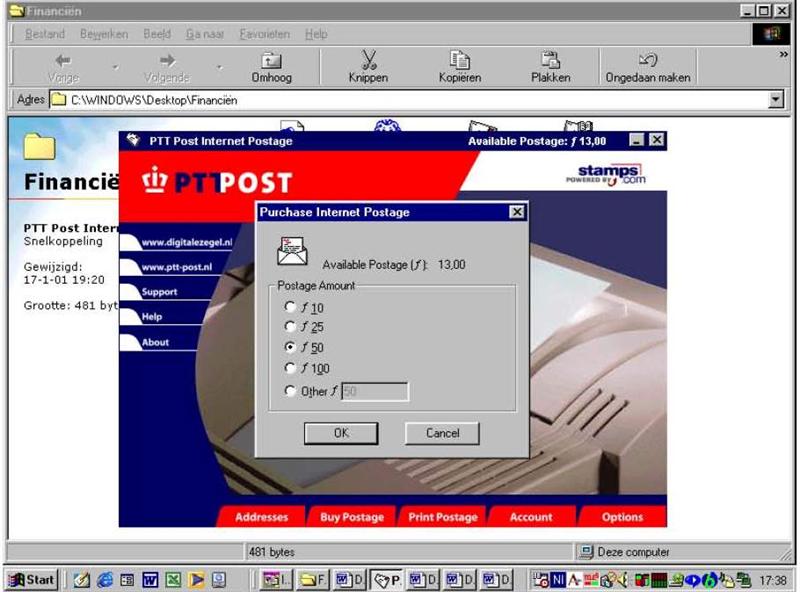800x592 pixels.
Task: Click the Volgende forward arrow
Action: (167, 61)
